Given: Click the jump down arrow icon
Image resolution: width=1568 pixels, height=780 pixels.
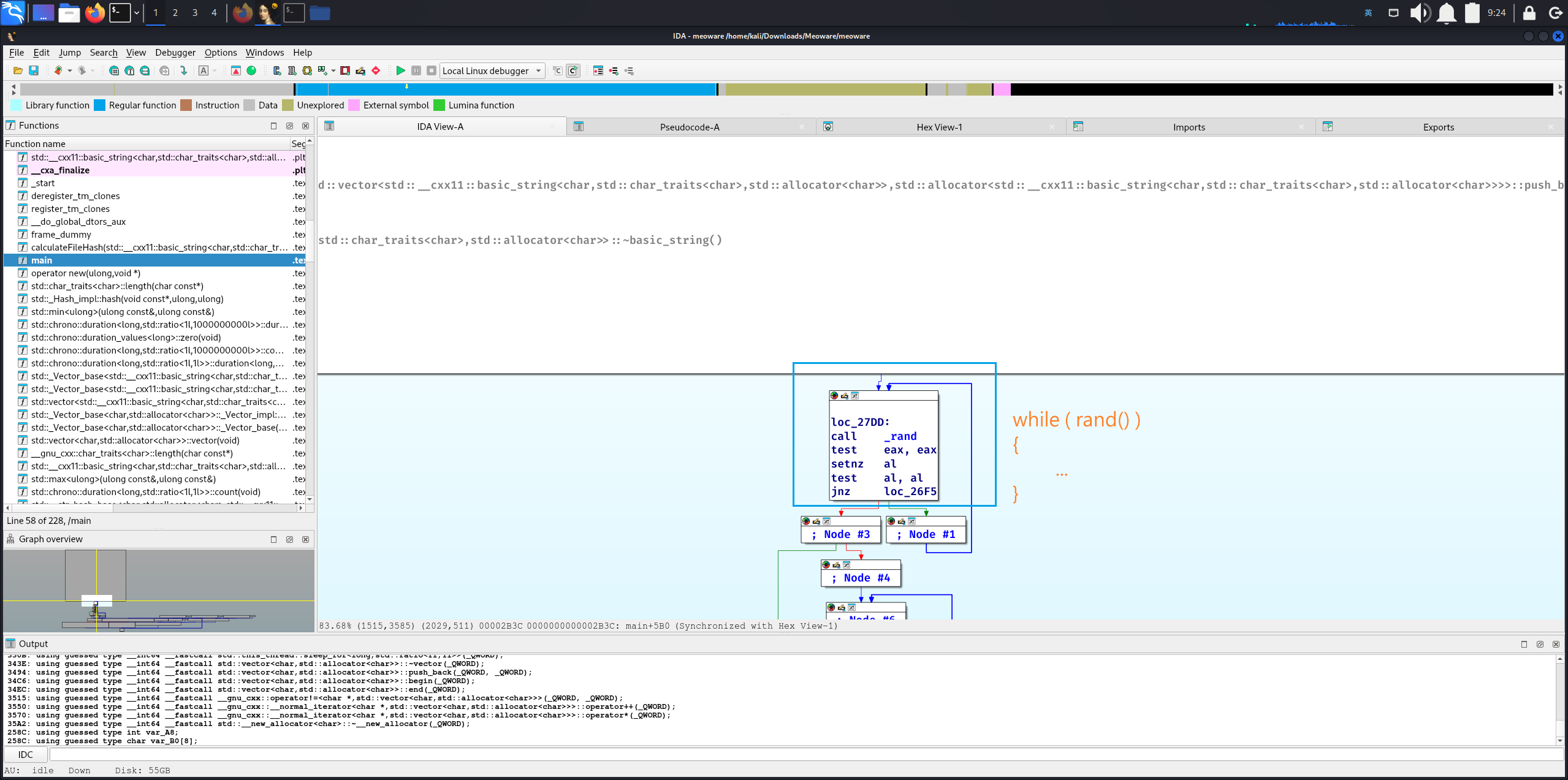Looking at the screenshot, I should pyautogui.click(x=183, y=70).
